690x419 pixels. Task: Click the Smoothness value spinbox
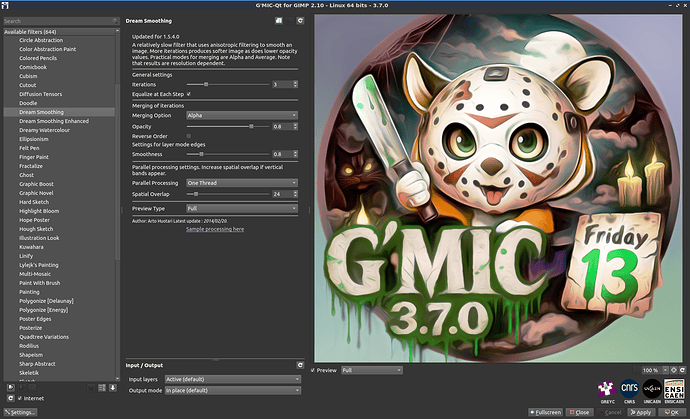coord(285,154)
